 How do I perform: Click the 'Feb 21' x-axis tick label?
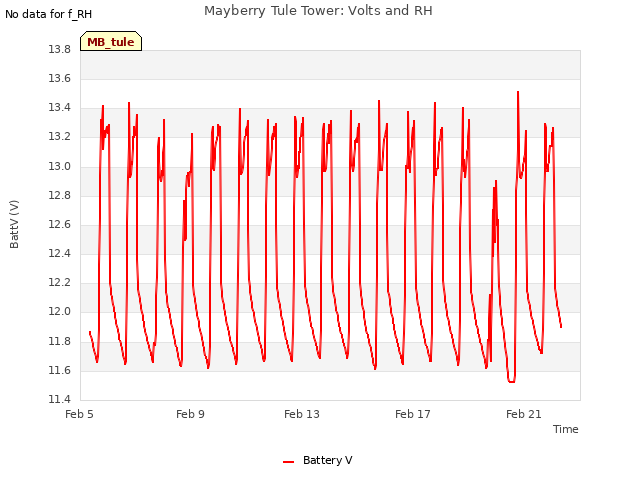(524, 414)
